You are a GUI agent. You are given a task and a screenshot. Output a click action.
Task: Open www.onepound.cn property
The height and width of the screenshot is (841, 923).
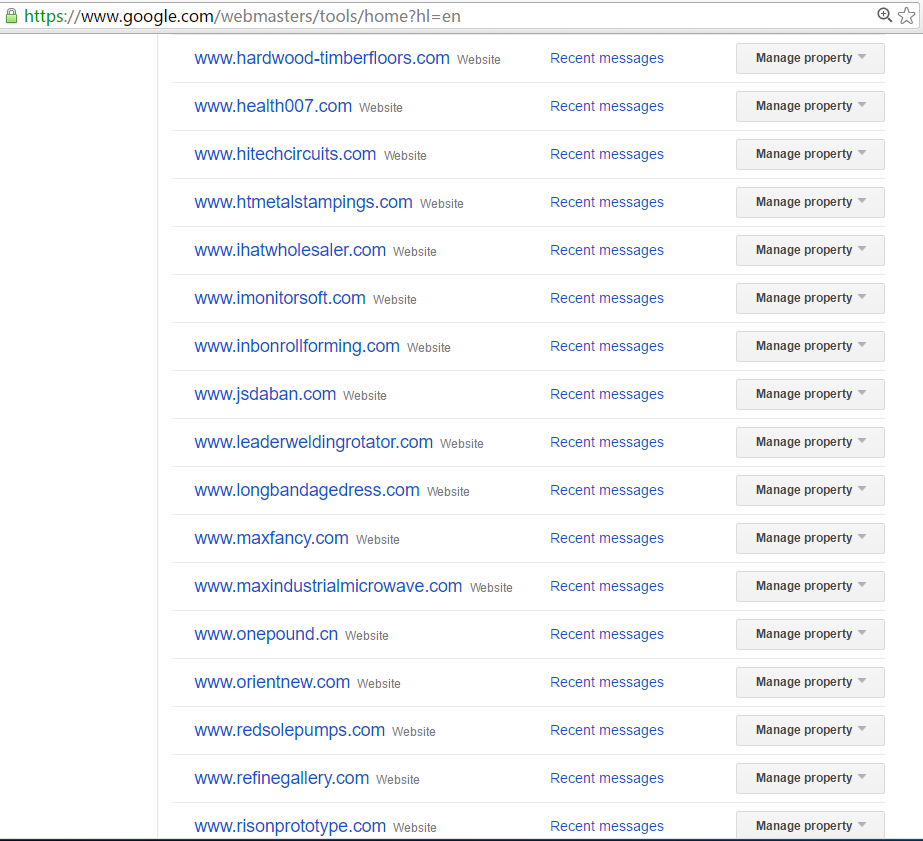pyautogui.click(x=266, y=634)
